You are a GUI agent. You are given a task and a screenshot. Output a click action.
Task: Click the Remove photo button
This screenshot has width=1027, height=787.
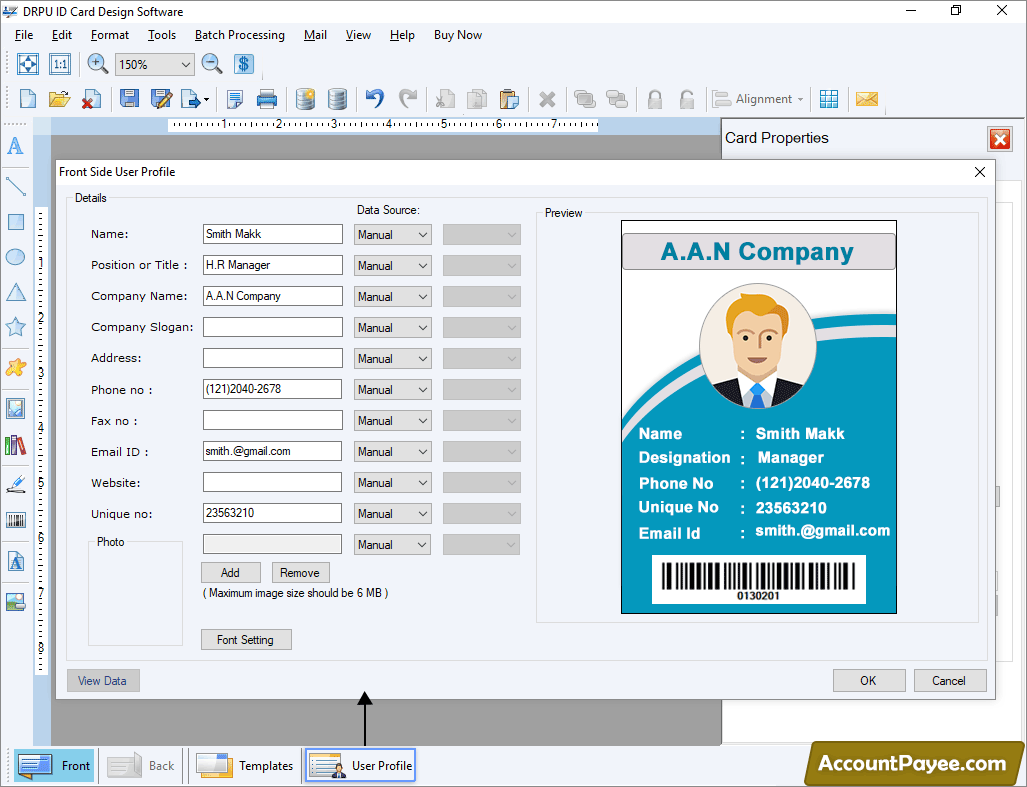point(300,573)
